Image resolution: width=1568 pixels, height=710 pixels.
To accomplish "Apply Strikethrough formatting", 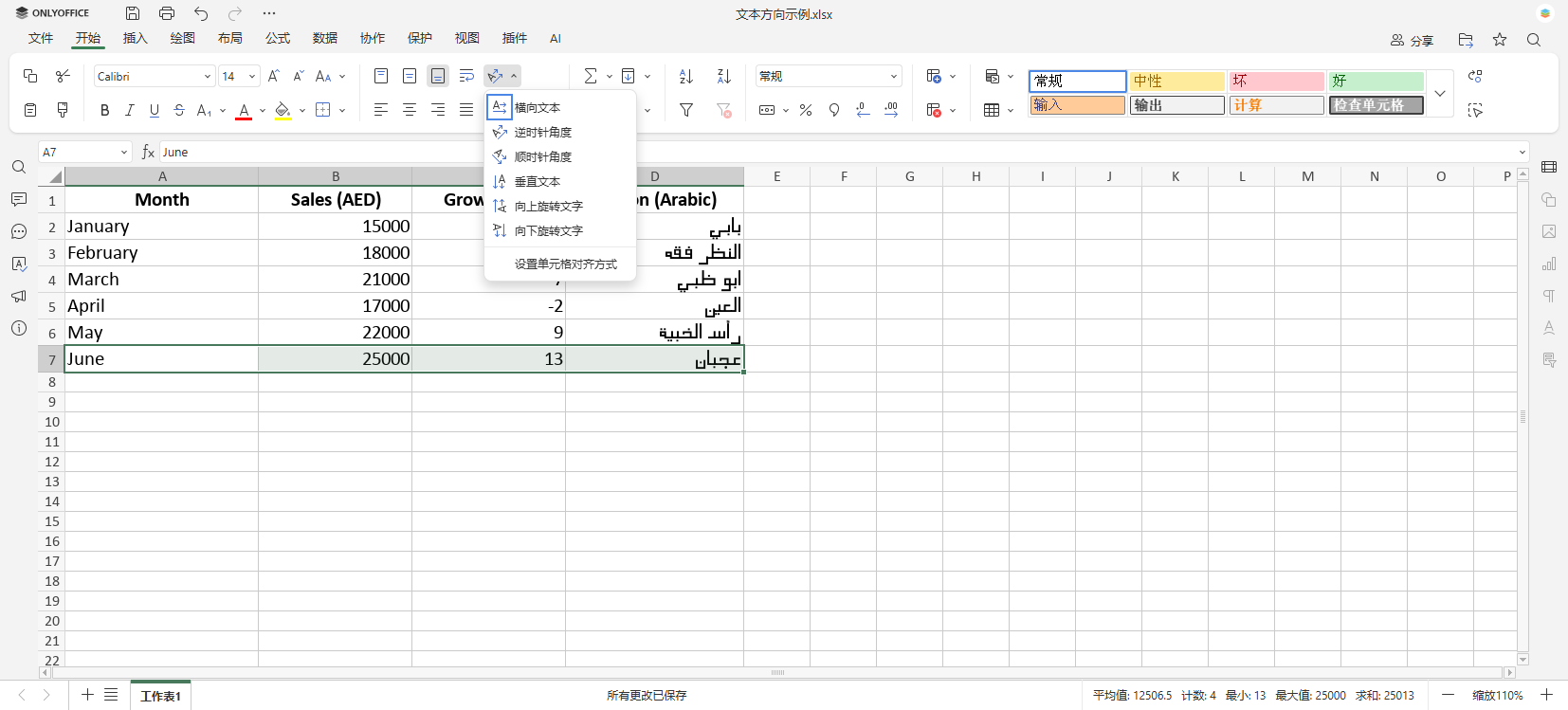I will coord(179,110).
